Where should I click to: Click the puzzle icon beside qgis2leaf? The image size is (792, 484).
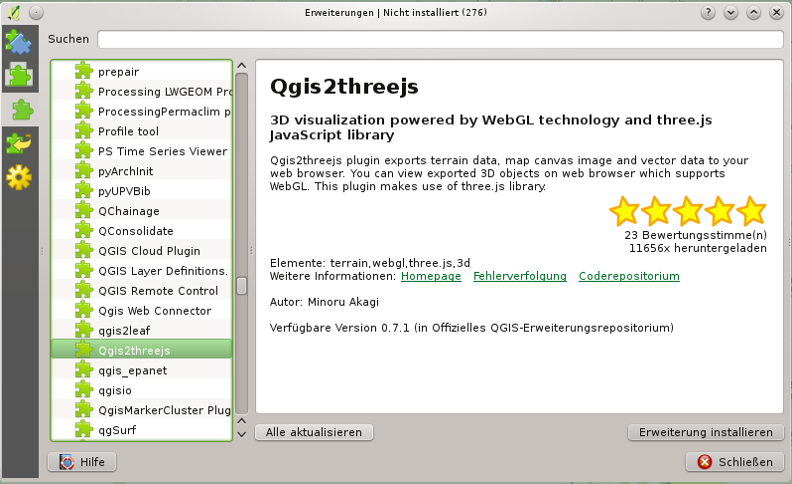click(84, 330)
